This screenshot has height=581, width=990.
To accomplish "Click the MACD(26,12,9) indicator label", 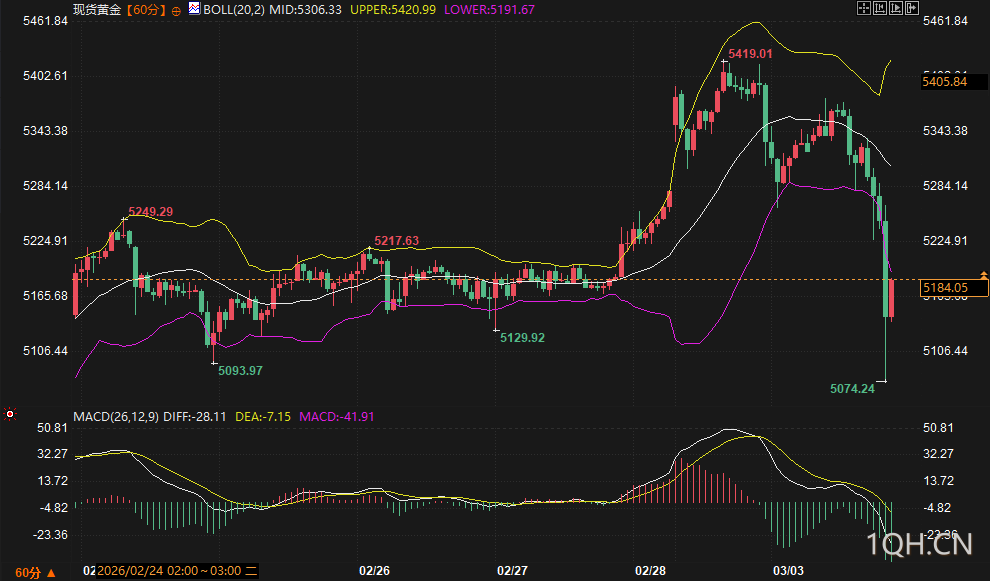I will point(116,417).
